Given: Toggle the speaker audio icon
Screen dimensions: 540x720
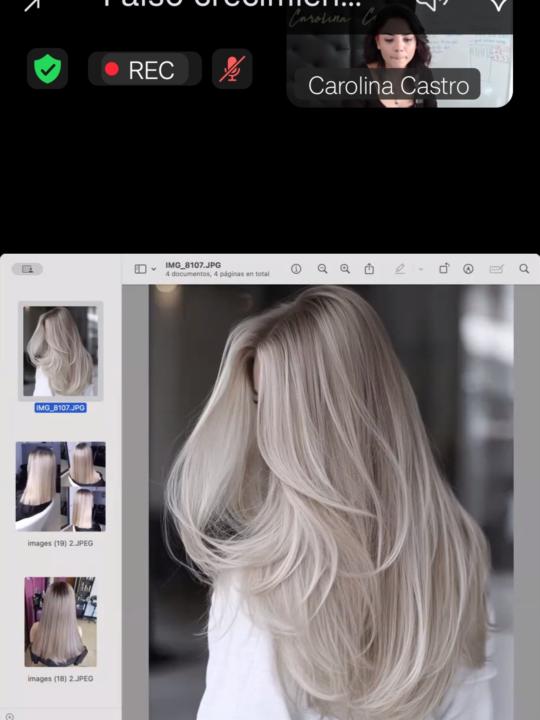Looking at the screenshot, I should tap(432, 5).
